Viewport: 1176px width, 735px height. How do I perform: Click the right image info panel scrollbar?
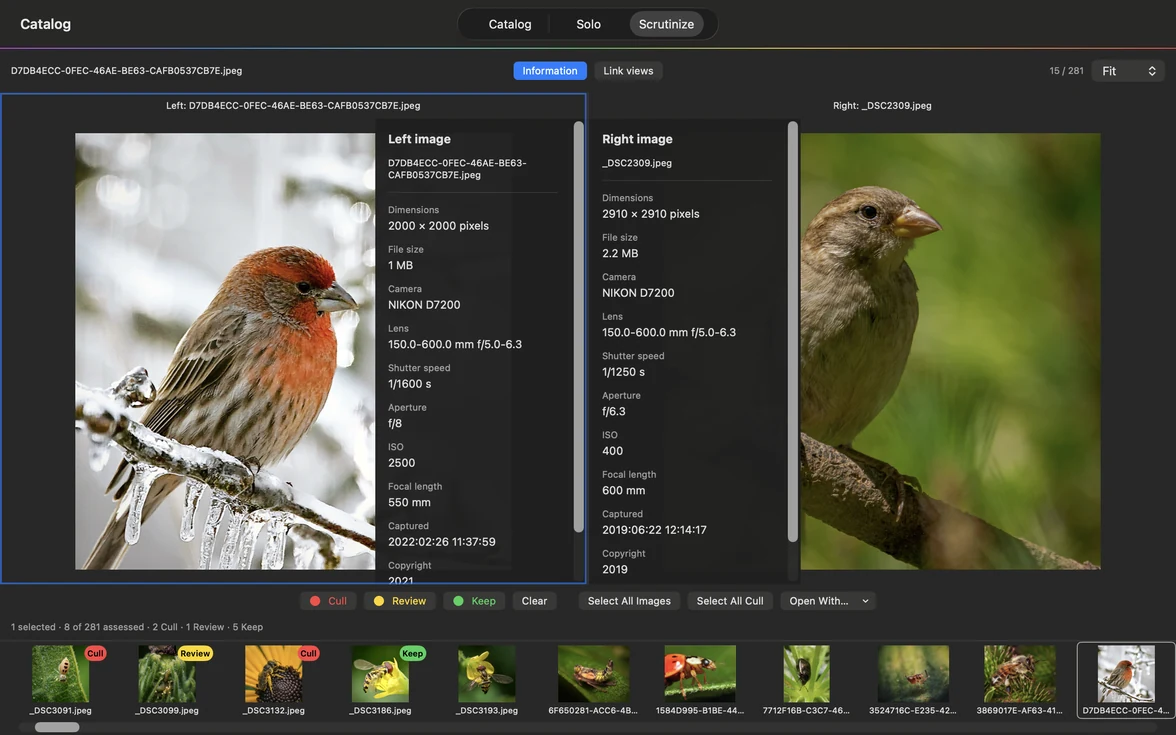pyautogui.click(x=793, y=332)
